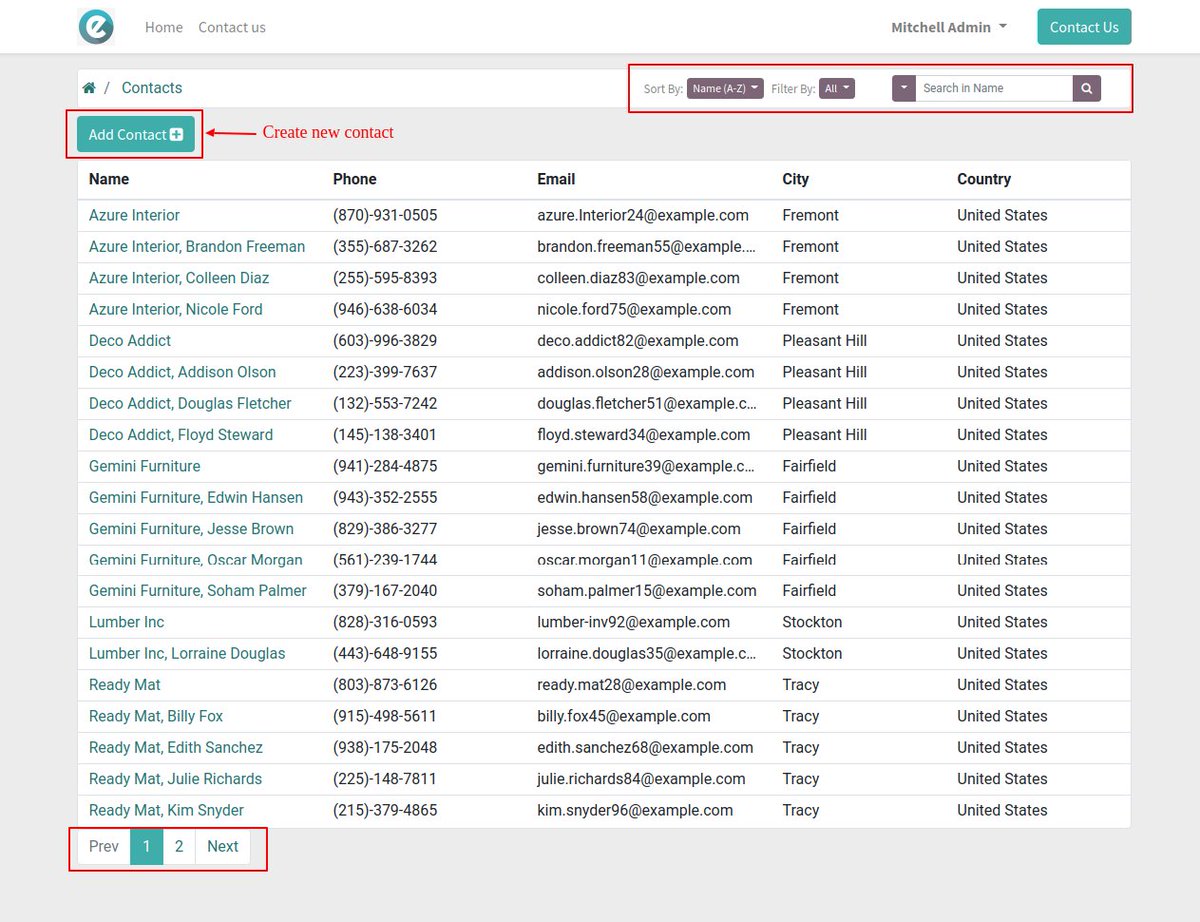
Task: Open Gemini Furniture, Oscar Morgan contact
Action: (x=196, y=559)
